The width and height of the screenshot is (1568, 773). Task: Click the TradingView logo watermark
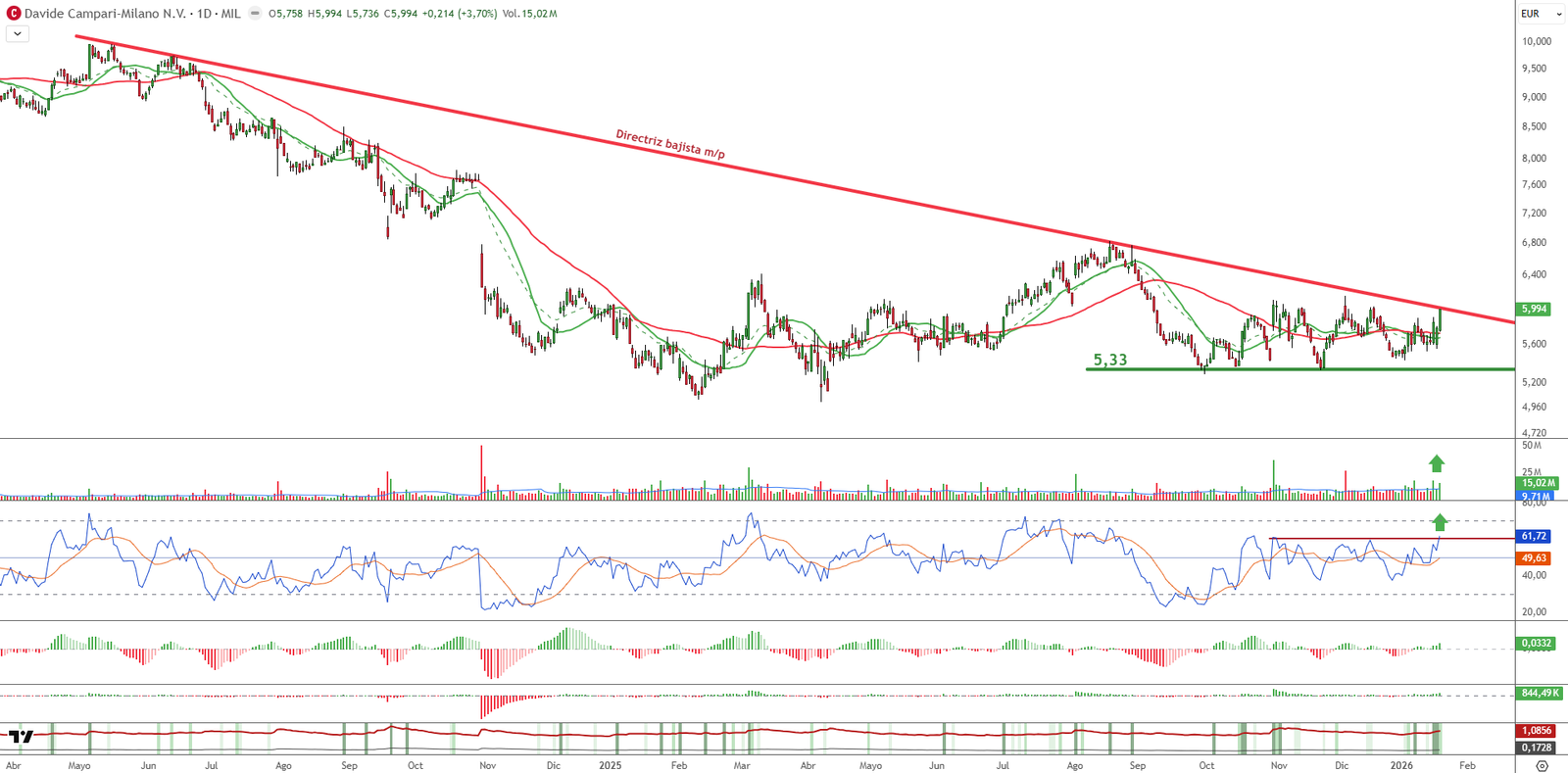(x=22, y=737)
